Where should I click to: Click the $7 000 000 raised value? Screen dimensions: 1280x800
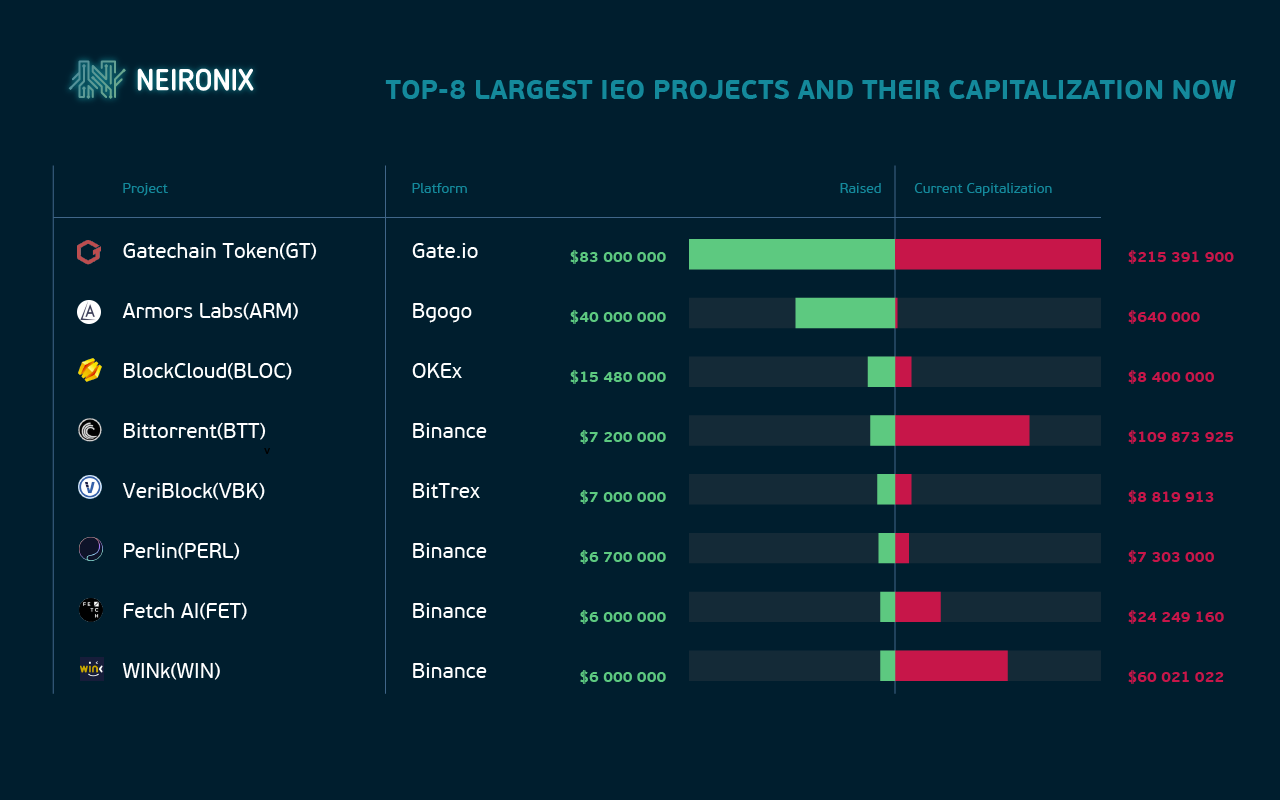623,497
